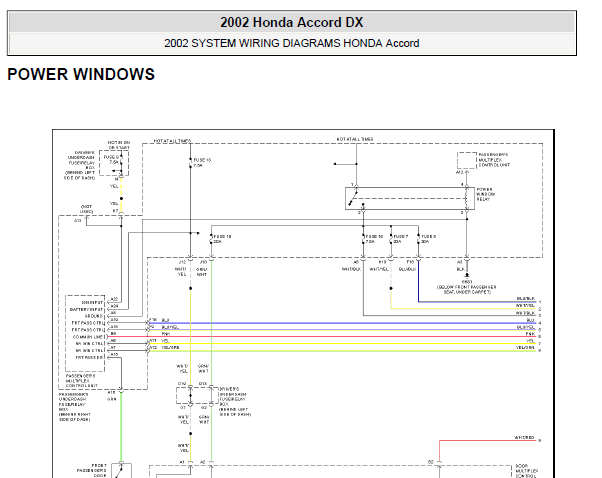This screenshot has width=602, height=478.
Task: Click the 'COMMUN LINE' pin label
Action: [88, 337]
